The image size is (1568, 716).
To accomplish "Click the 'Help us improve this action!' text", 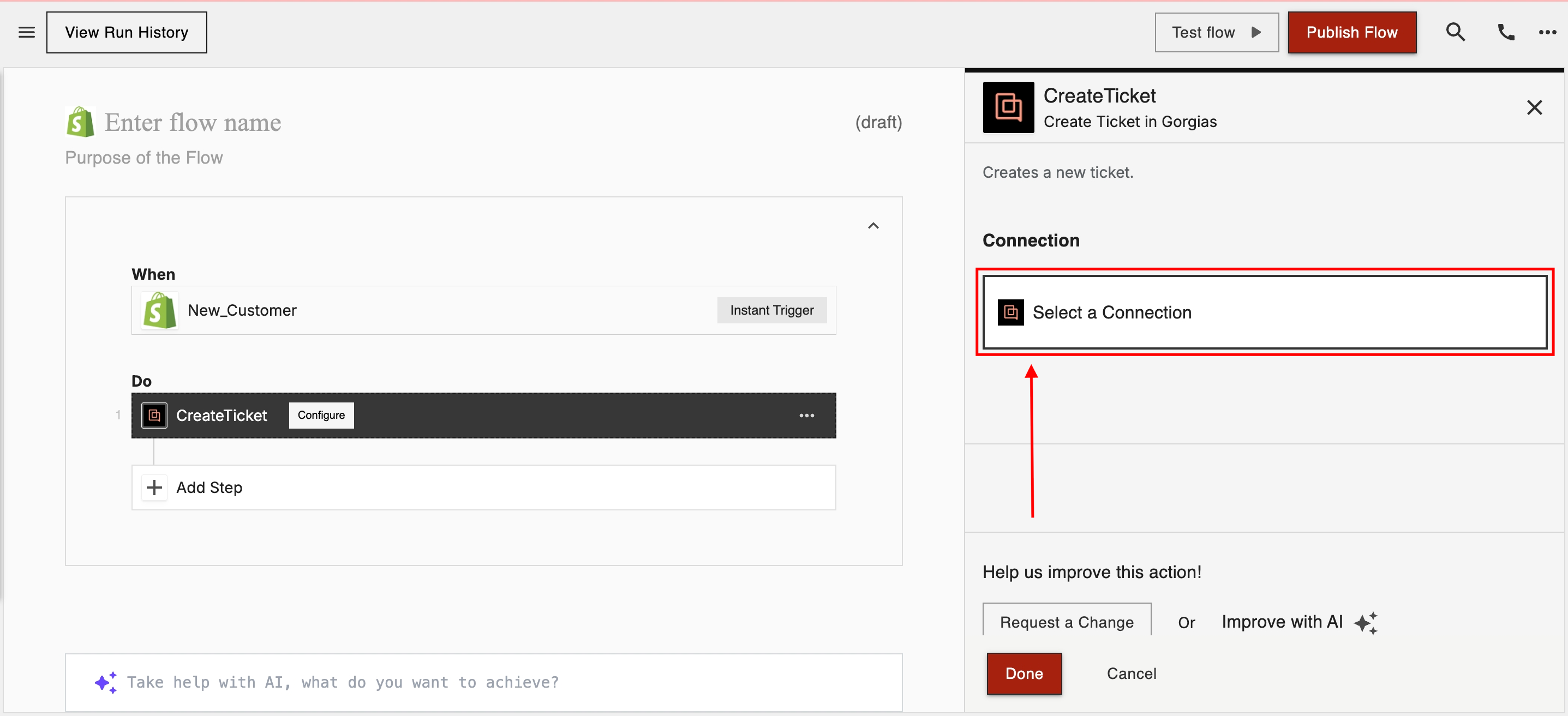I will (1092, 572).
